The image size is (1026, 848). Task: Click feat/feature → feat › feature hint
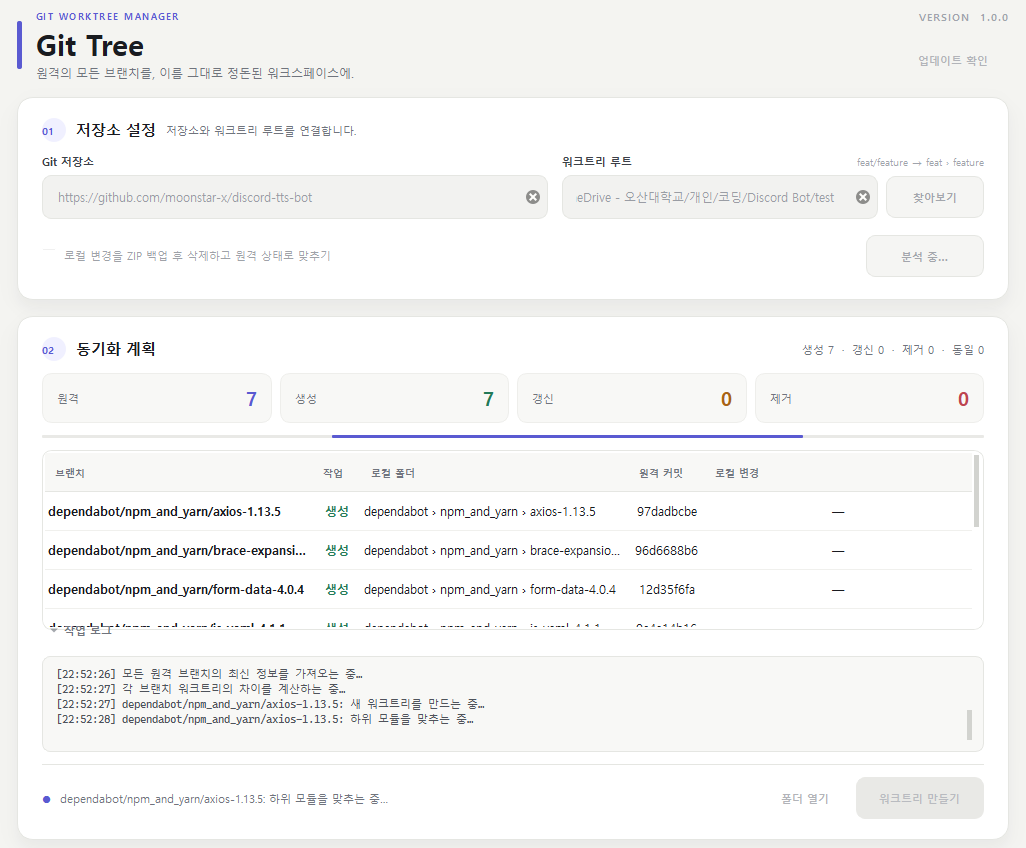[x=920, y=162]
